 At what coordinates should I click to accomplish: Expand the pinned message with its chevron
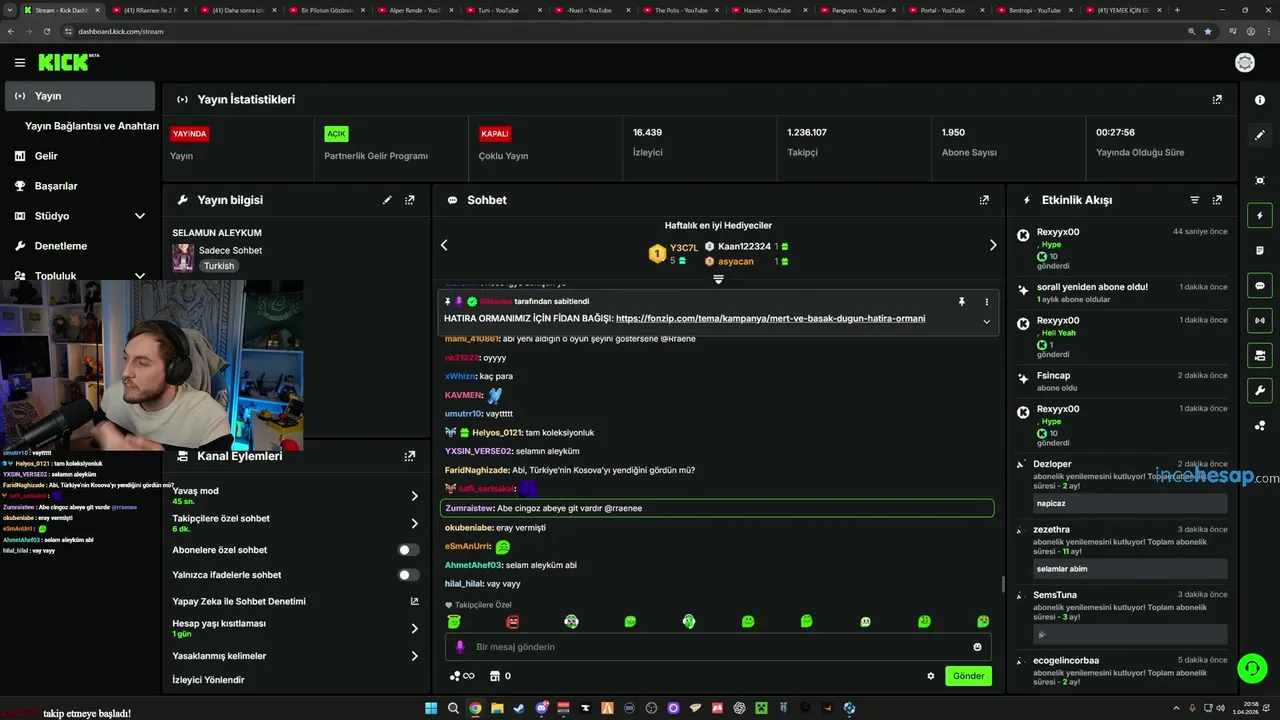coord(986,321)
